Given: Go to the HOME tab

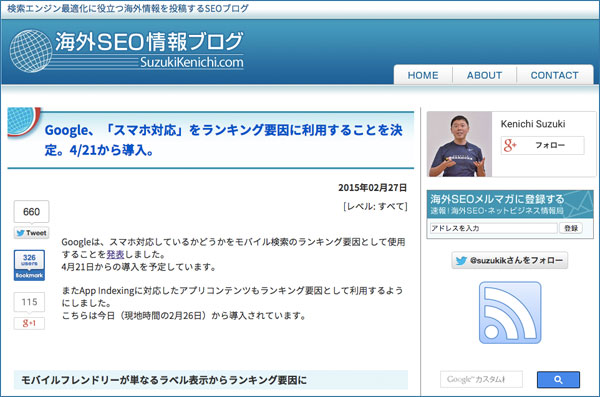Looking at the screenshot, I should (x=423, y=75).
